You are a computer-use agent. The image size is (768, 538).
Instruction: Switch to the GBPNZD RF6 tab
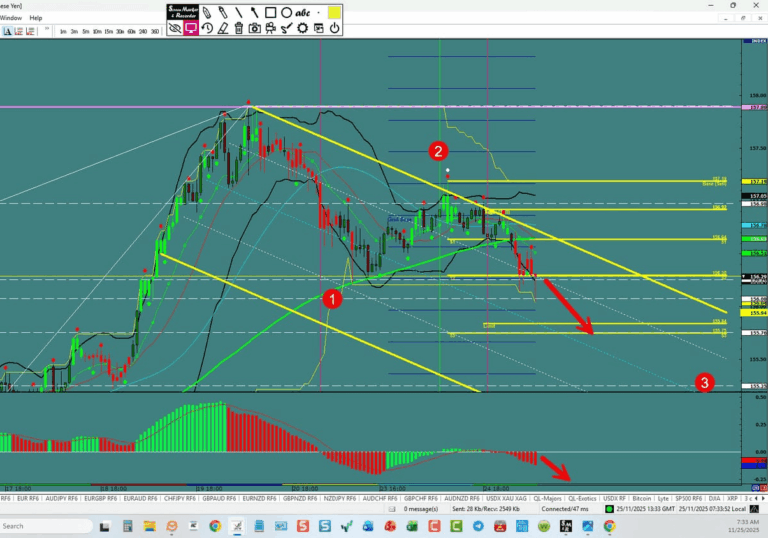(x=300, y=498)
